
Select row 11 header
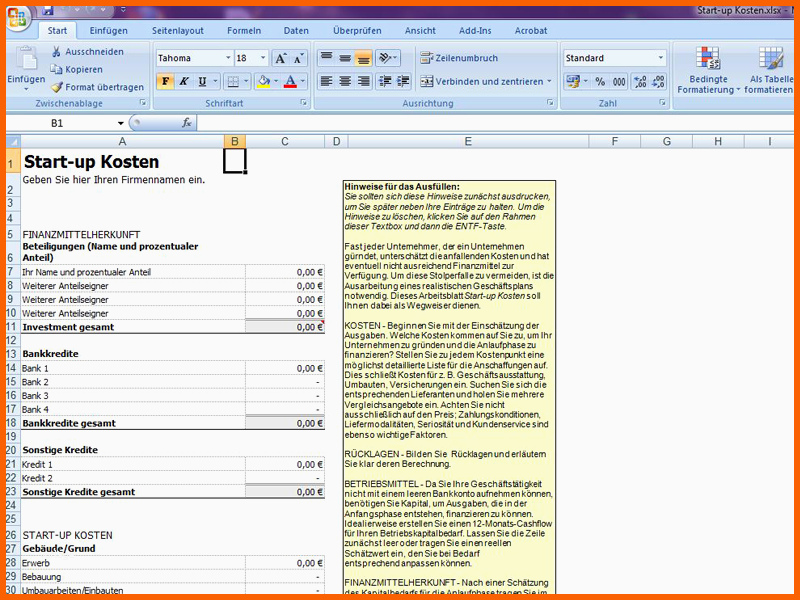point(12,327)
